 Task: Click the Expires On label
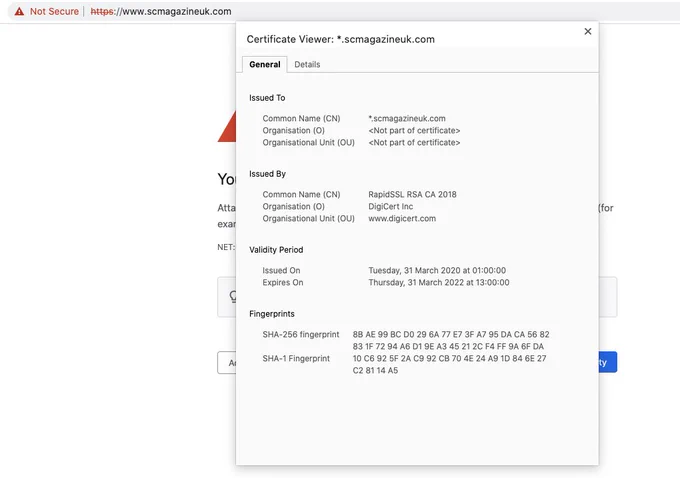(283, 282)
